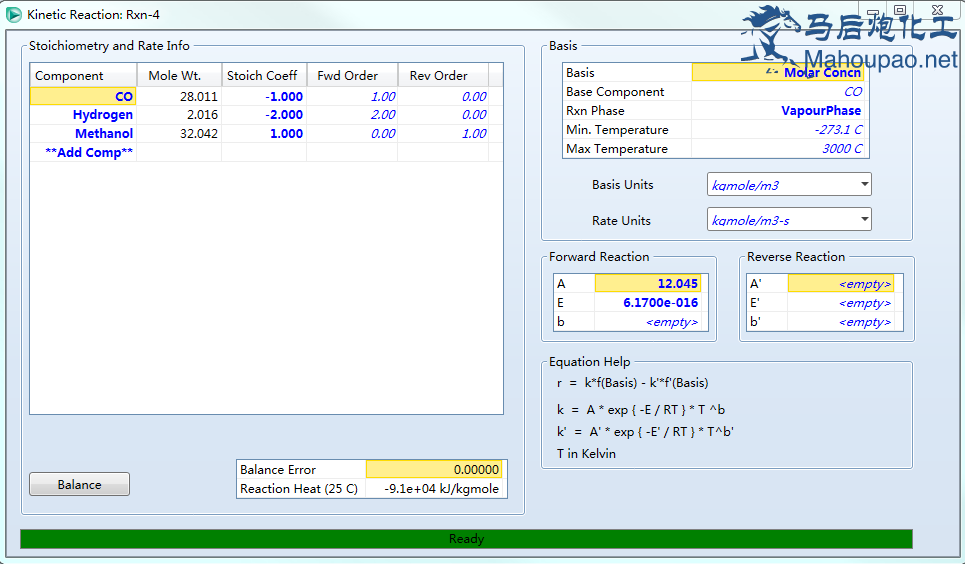
Task: Select the CO component row cell
Action: [83, 97]
